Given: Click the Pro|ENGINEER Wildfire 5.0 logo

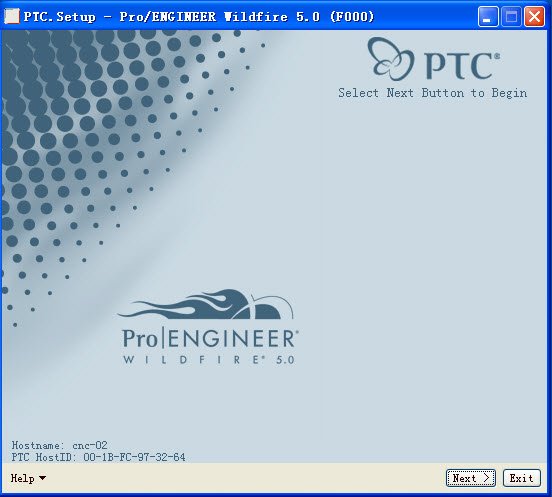Looking at the screenshot, I should [x=208, y=327].
